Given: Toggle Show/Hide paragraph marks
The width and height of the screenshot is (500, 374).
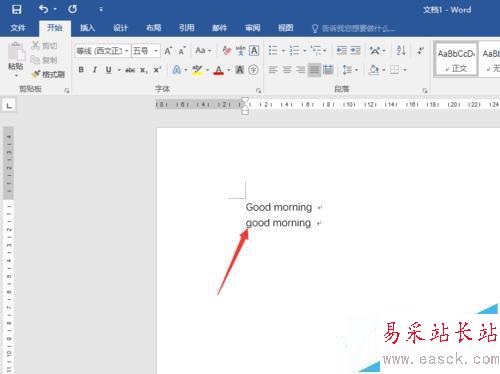Looking at the screenshot, I should point(420,51).
